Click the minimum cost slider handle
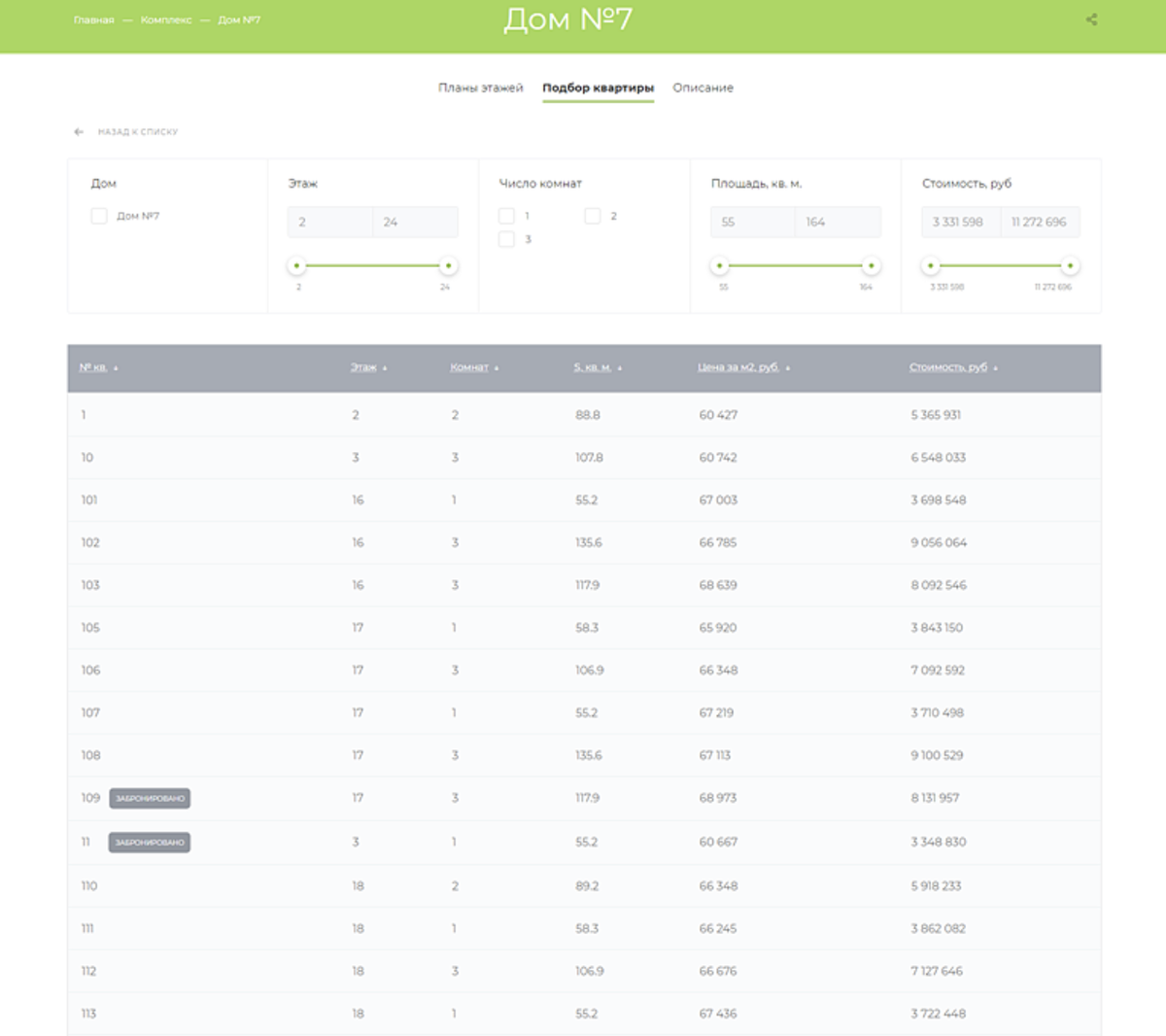 931,265
